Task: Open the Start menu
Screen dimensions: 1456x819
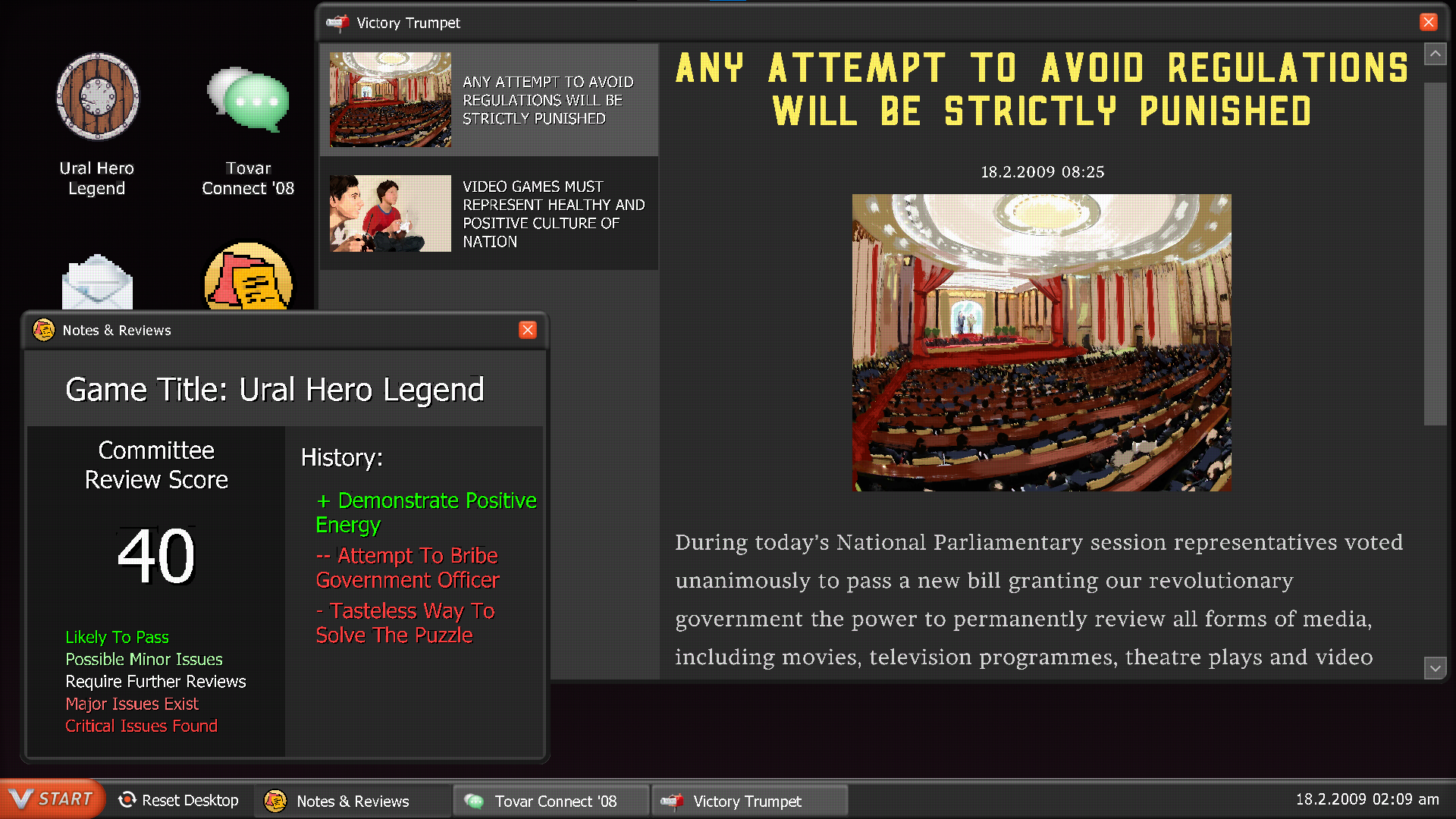Action: tap(53, 799)
